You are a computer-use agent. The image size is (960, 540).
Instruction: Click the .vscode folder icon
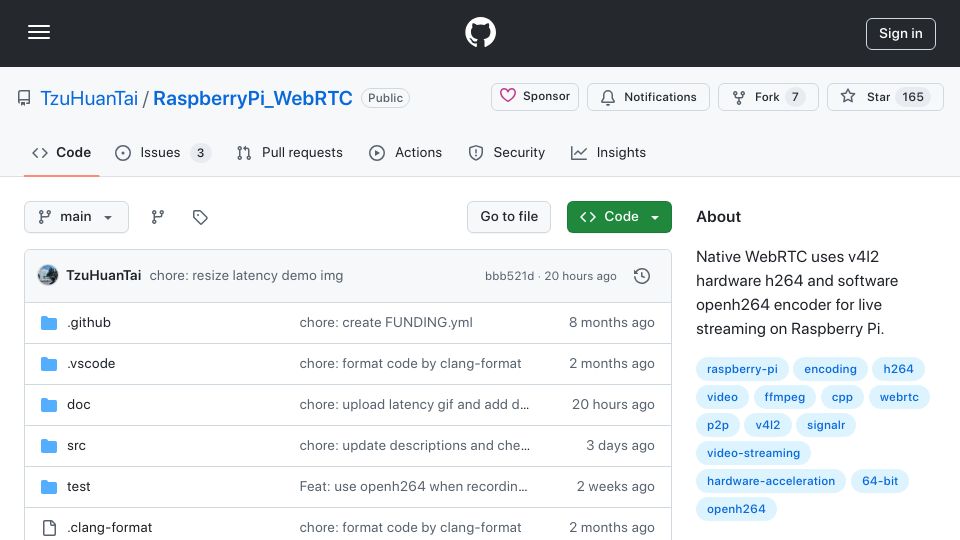49,364
